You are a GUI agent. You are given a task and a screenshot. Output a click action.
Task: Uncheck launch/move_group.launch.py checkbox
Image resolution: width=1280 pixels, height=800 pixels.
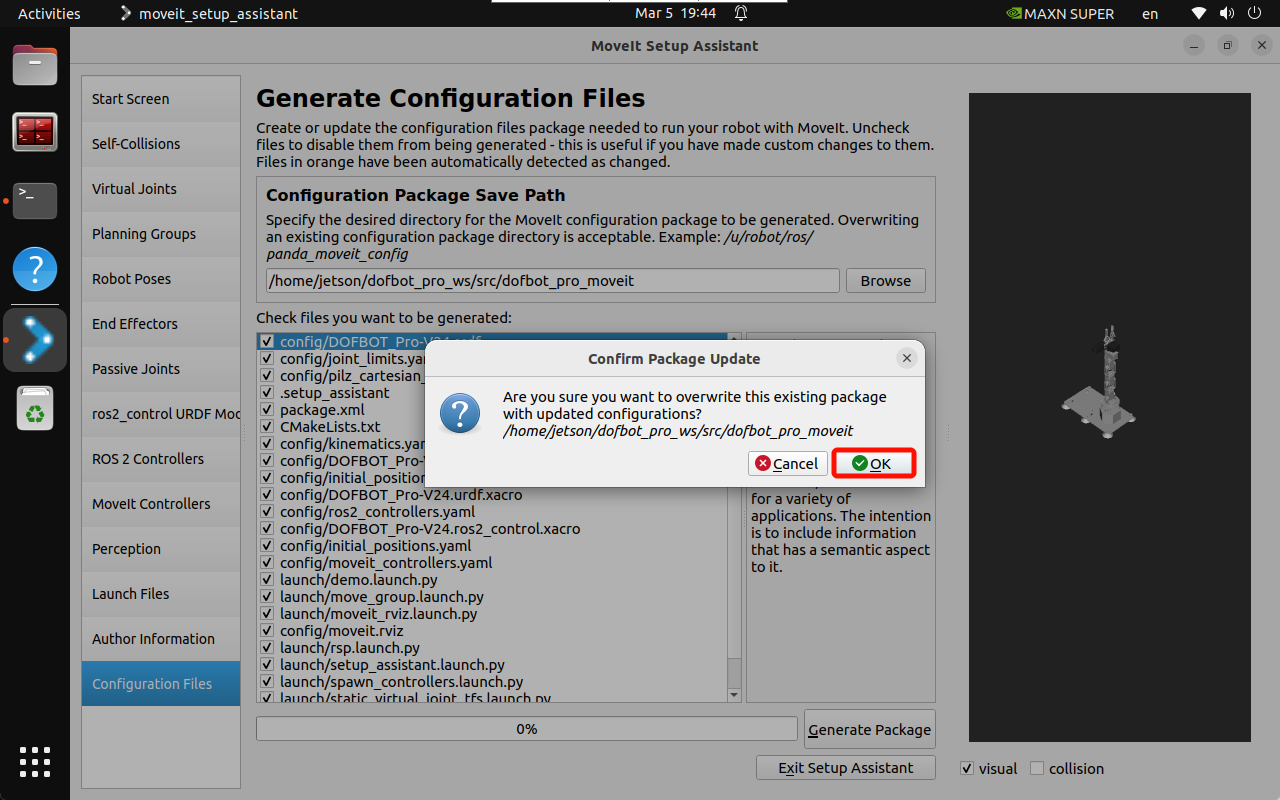coord(267,596)
